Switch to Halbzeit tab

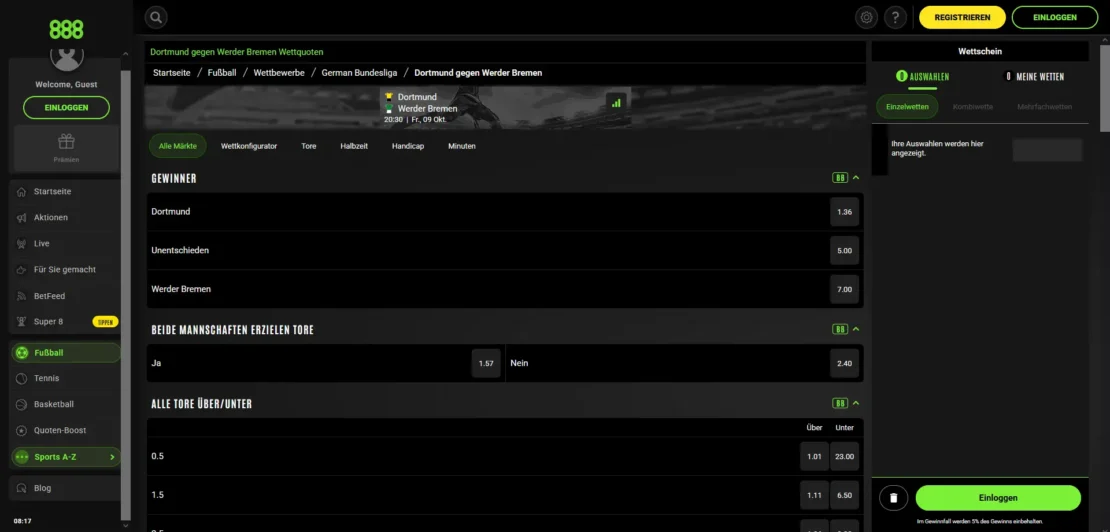[x=354, y=146]
